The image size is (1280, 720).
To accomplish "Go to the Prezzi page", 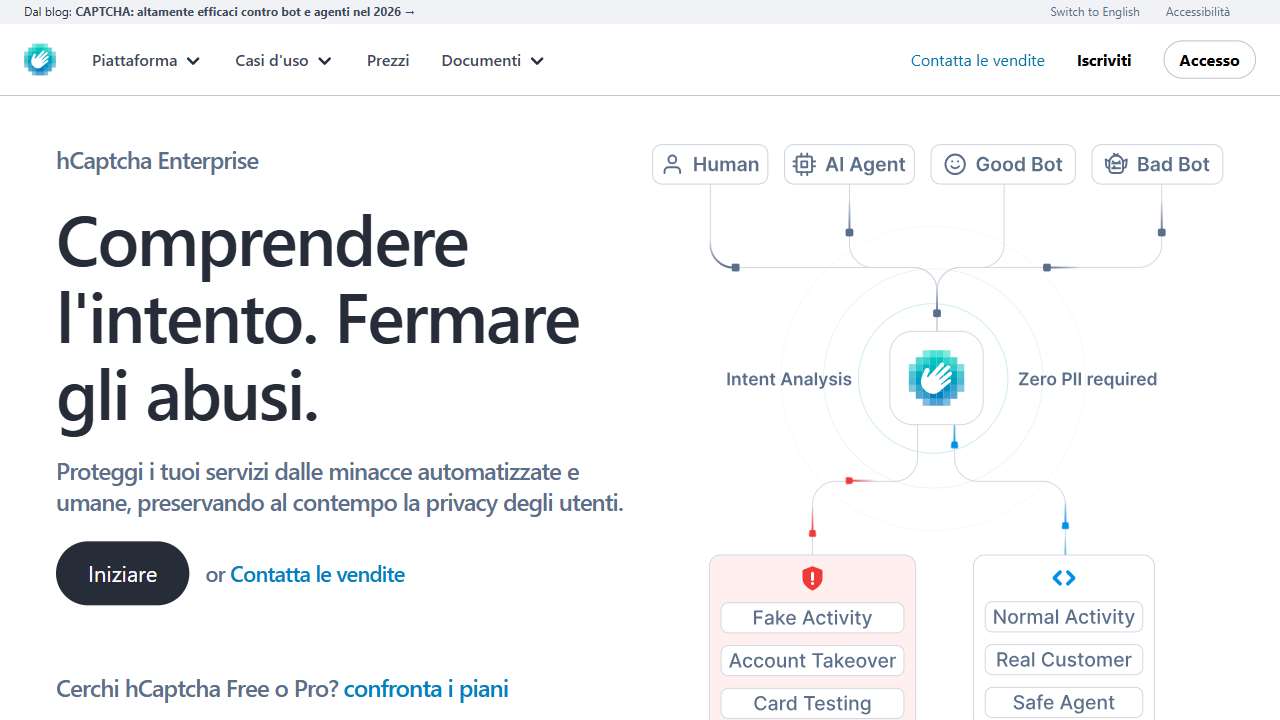I will coord(388,61).
